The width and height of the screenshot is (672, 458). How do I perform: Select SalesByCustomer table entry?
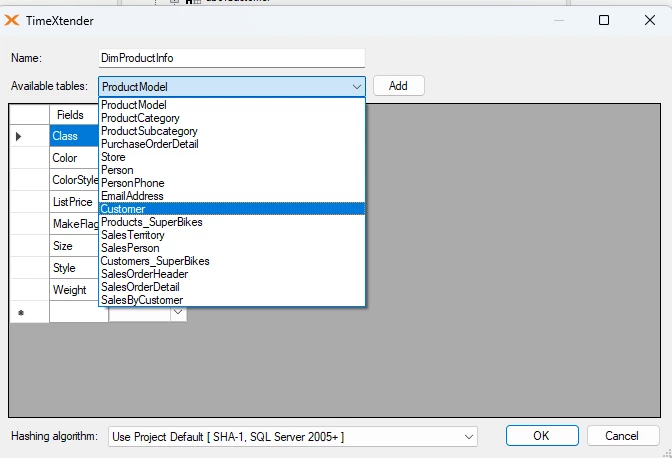point(231,300)
